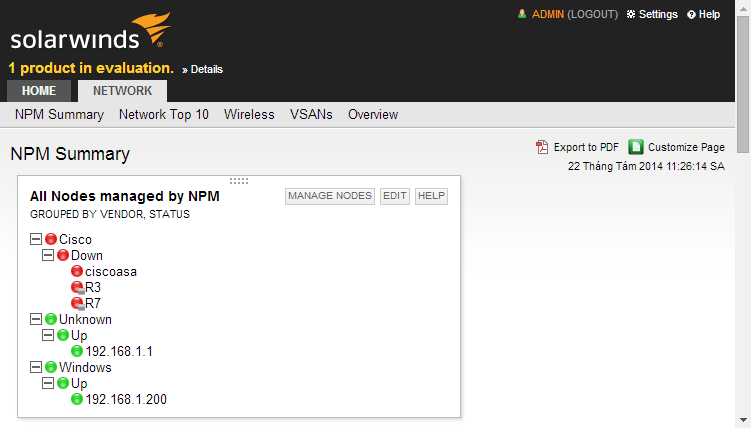Collapse the Windows vendor group
This screenshot has height=428, width=751.
[36, 367]
